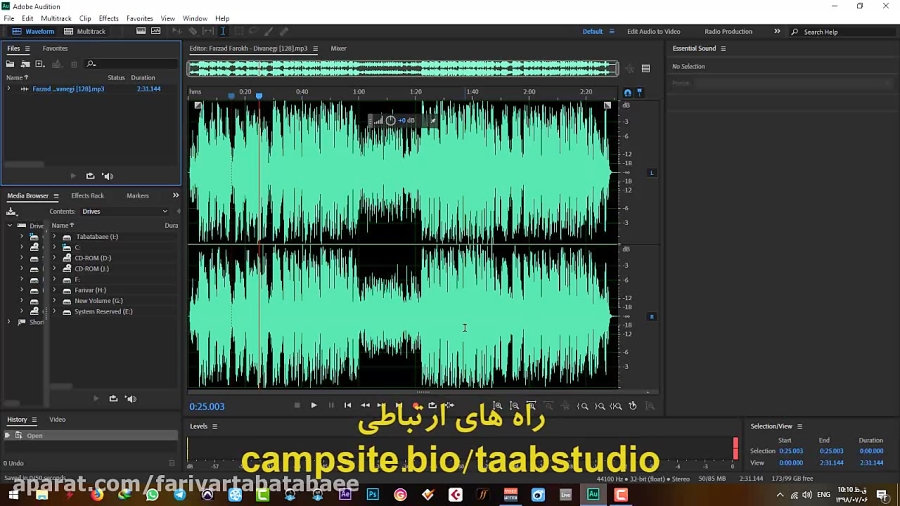Open the Essential Sound panel menu
Image resolution: width=900 pixels, height=506 pixels.
click(x=723, y=49)
